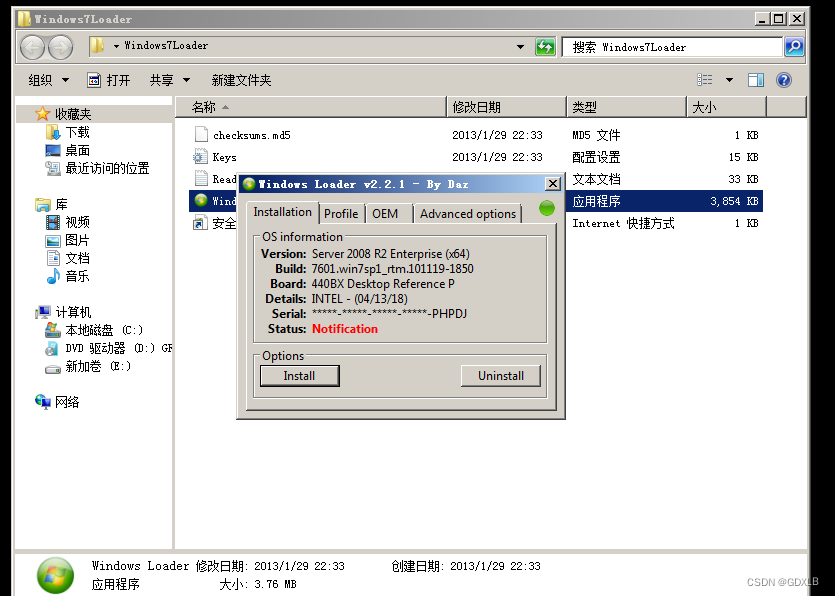
Task: Select the Keys configuration file icon
Action: [200, 157]
